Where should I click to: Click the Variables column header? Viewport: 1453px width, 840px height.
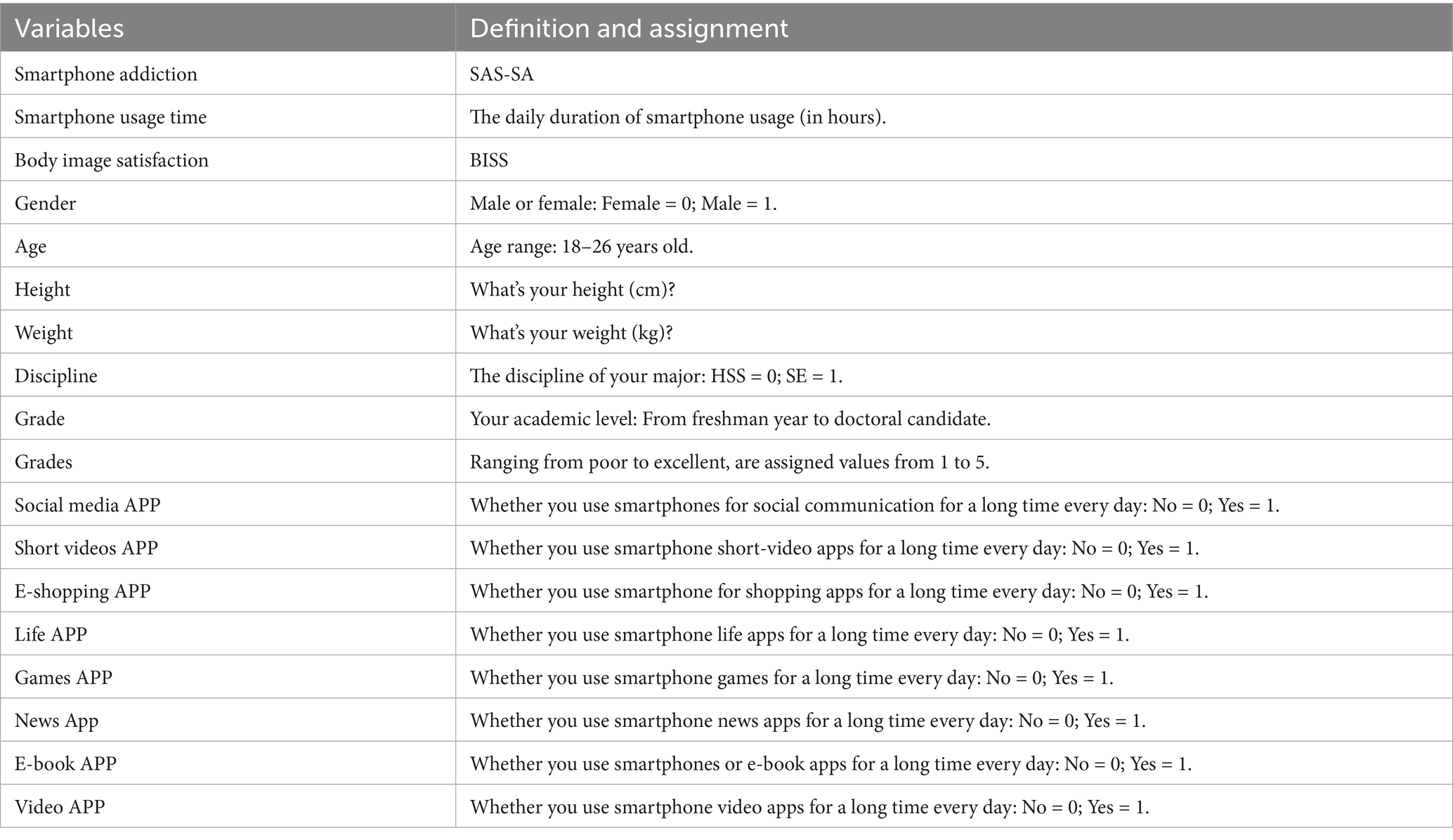69,28
